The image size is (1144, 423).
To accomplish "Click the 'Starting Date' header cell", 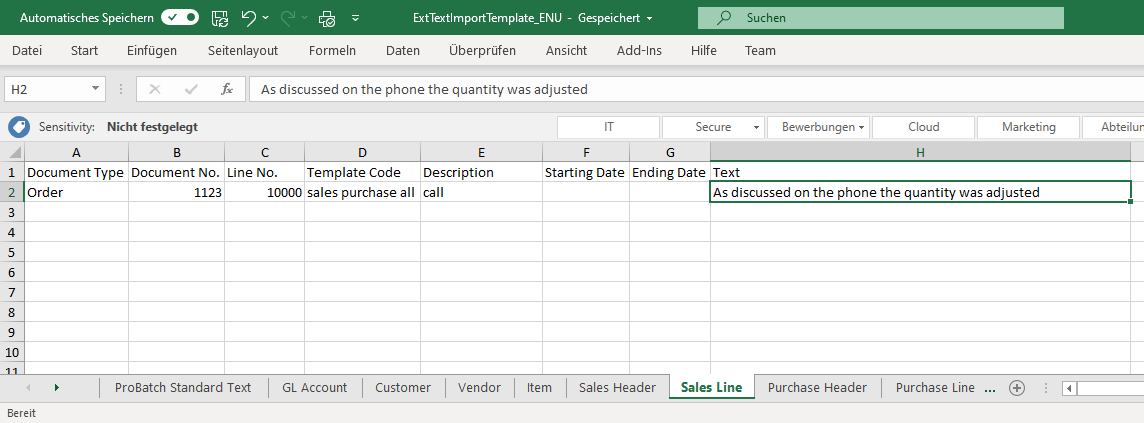I will [587, 173].
